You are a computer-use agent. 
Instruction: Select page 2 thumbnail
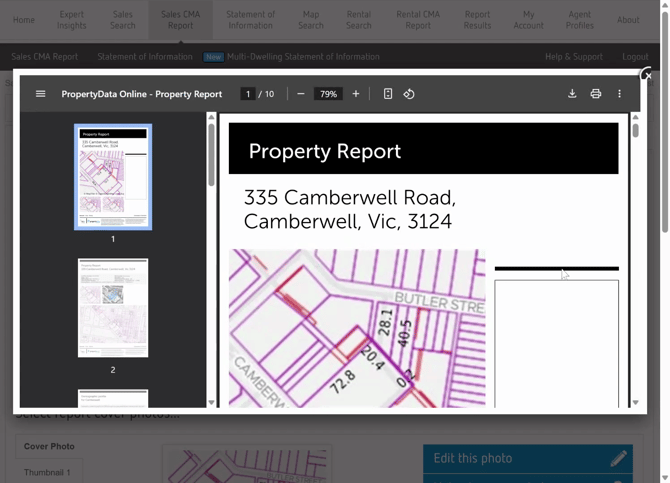tap(113, 308)
